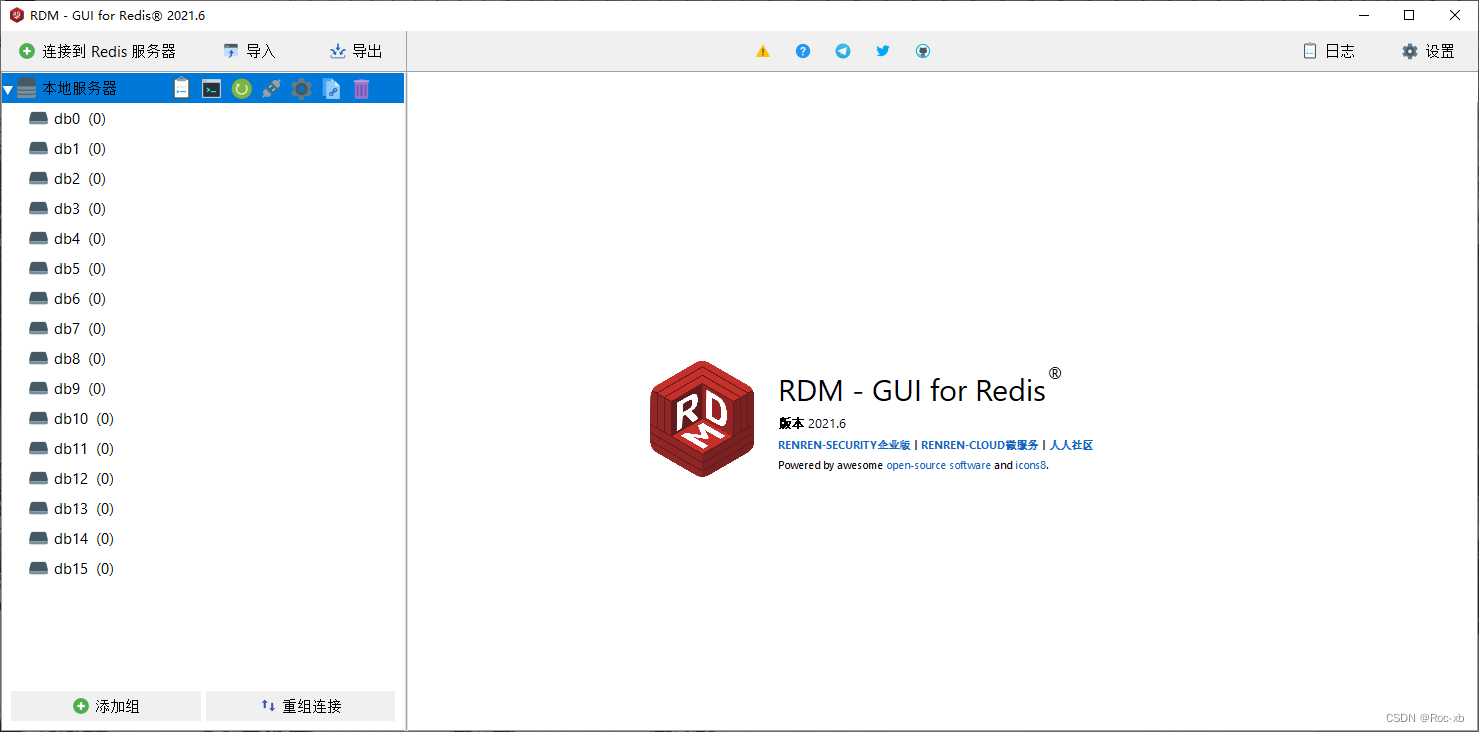Select database db5
Screen dimensions: 1479x732
203,269
